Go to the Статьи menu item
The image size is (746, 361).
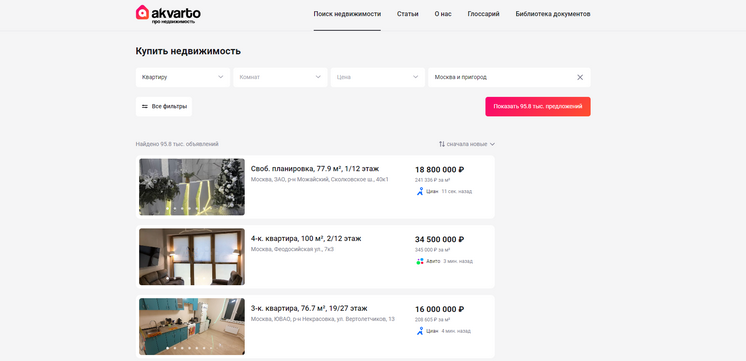click(408, 14)
